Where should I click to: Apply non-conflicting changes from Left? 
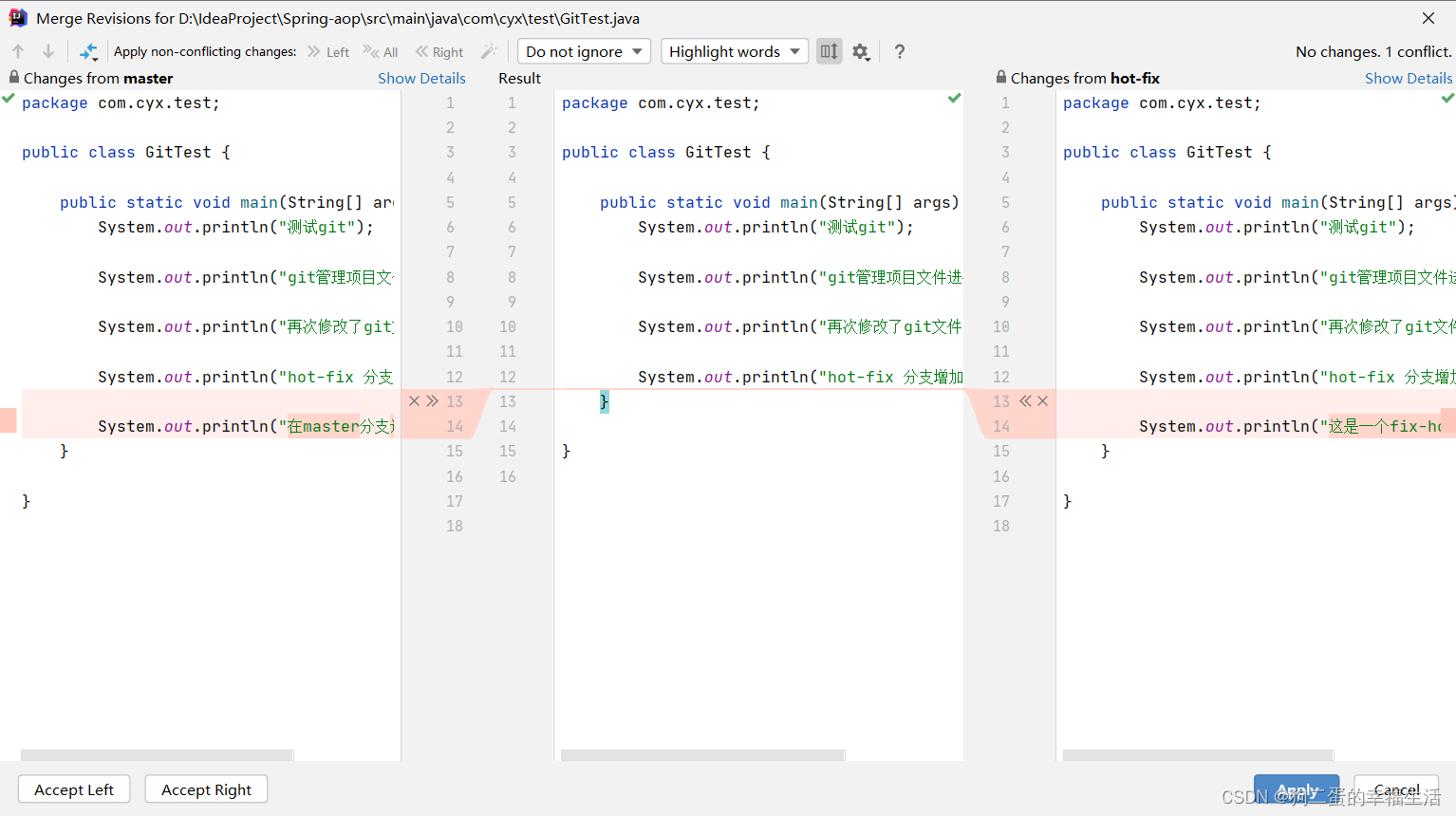click(x=328, y=52)
